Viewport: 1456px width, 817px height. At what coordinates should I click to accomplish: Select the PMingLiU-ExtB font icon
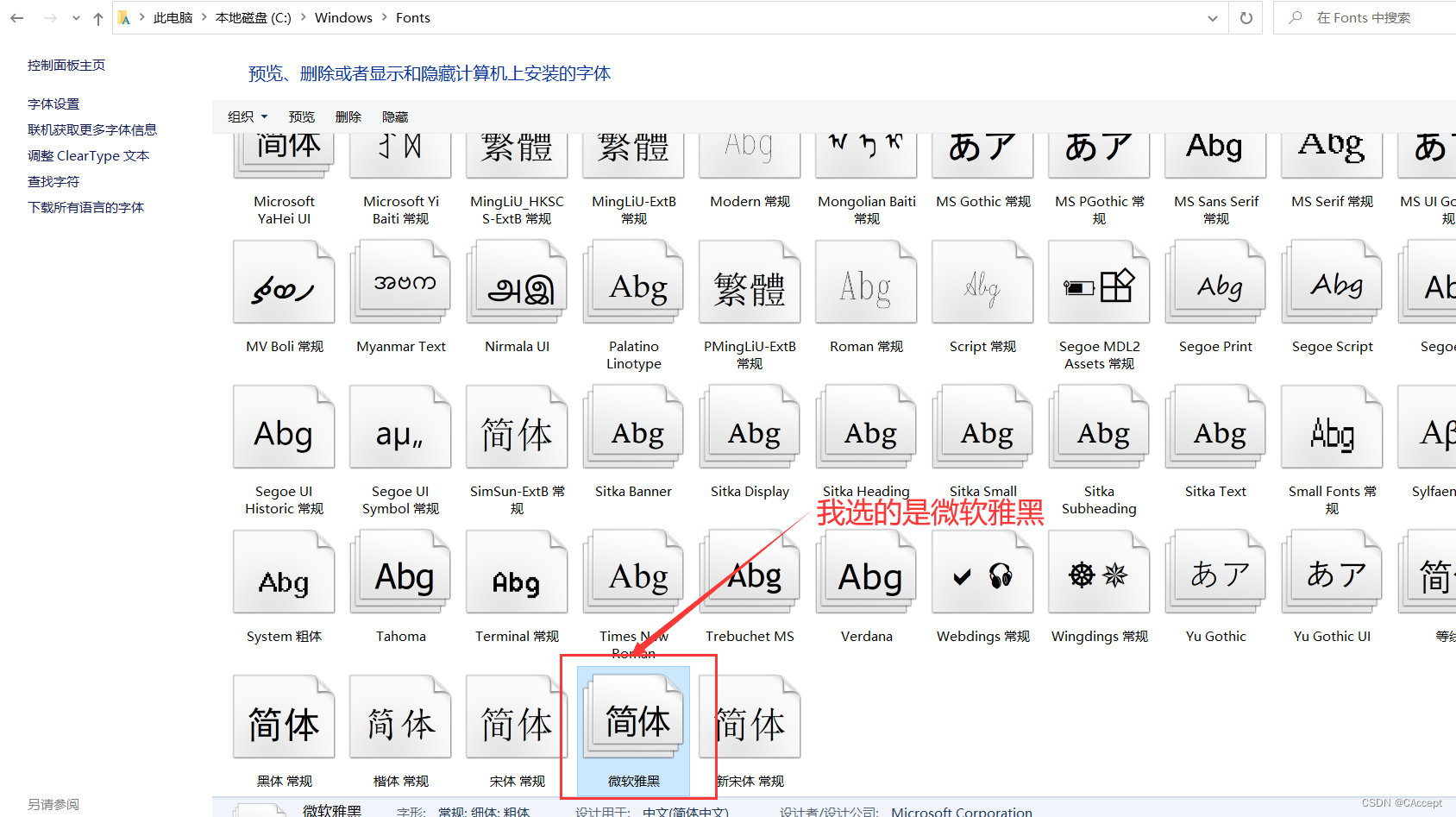[750, 282]
